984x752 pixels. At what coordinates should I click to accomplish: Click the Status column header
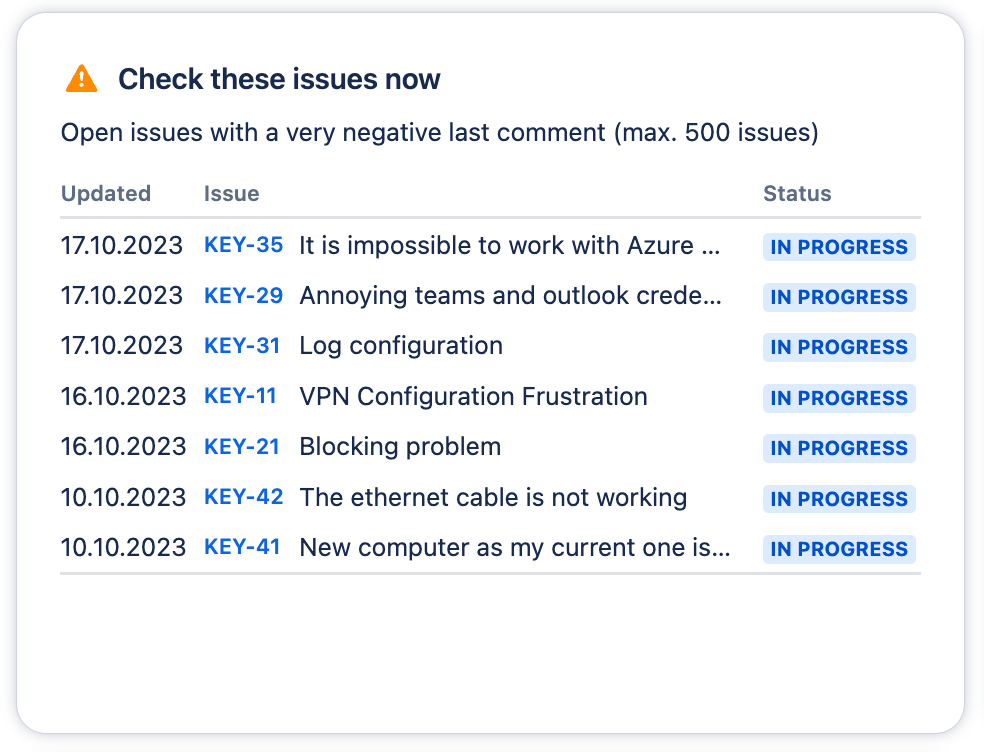tap(797, 194)
